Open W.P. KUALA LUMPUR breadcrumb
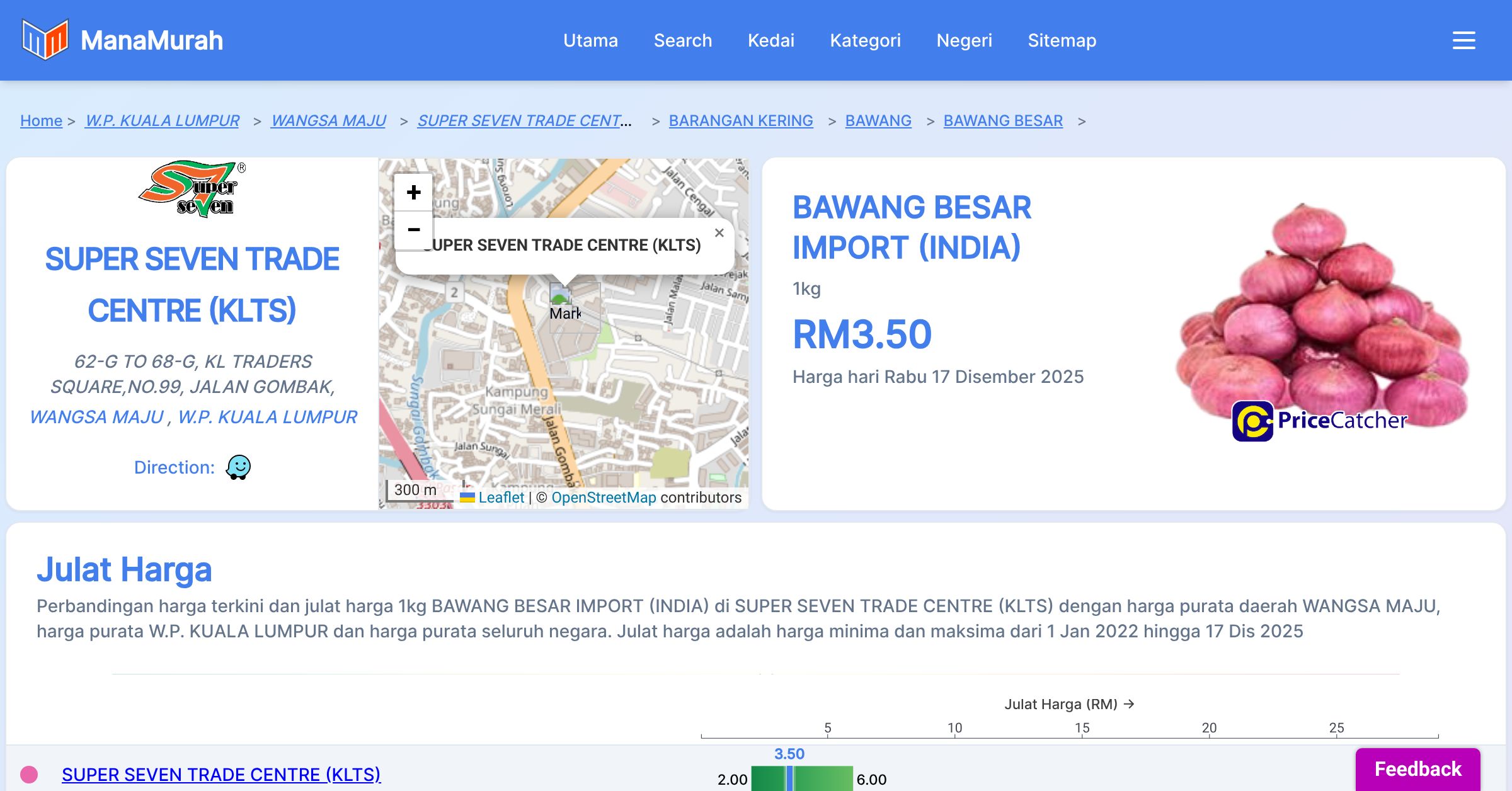1512x791 pixels. tap(162, 120)
